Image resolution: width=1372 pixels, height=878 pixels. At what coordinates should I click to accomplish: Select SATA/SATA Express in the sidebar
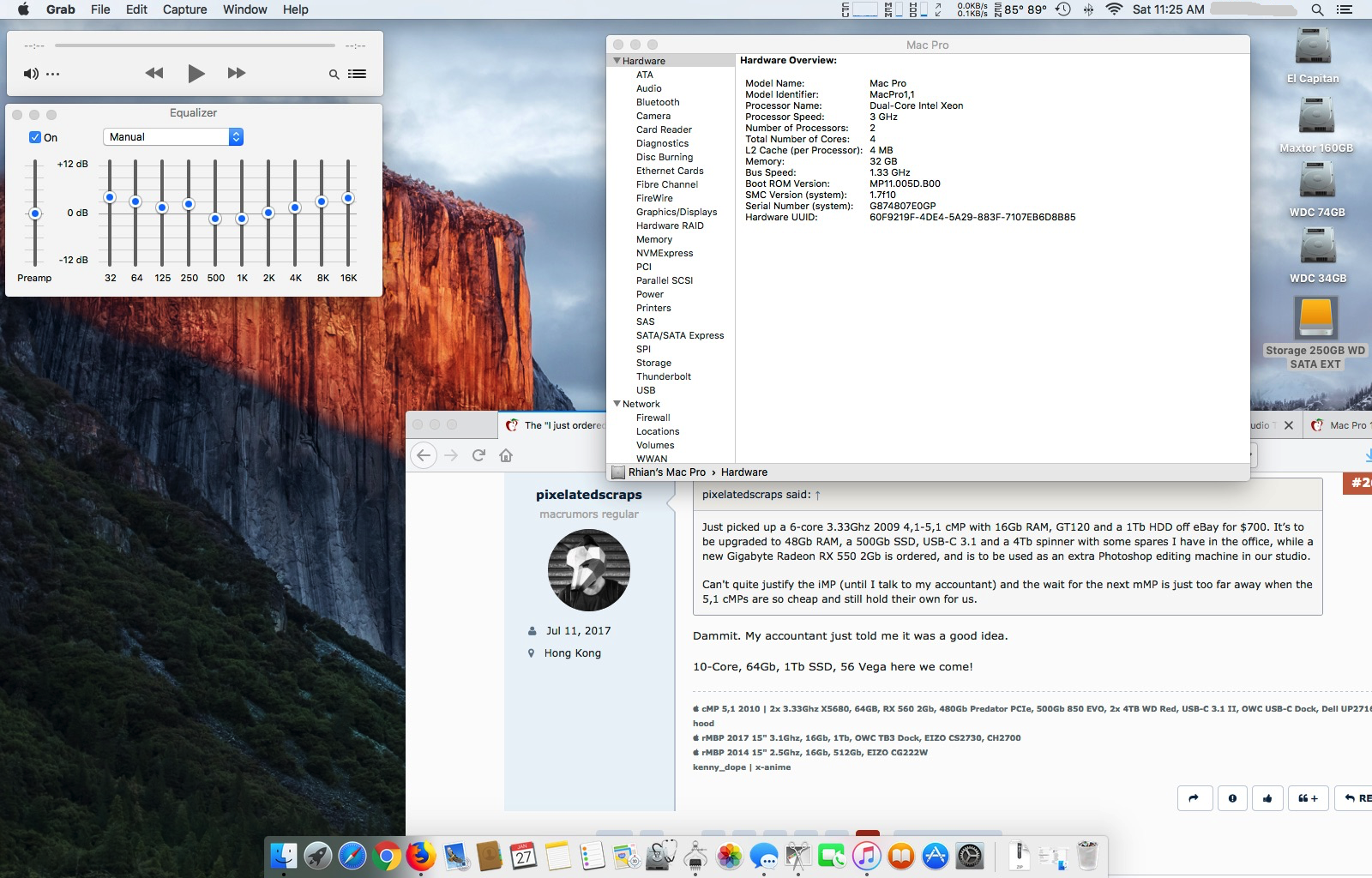[x=680, y=335]
